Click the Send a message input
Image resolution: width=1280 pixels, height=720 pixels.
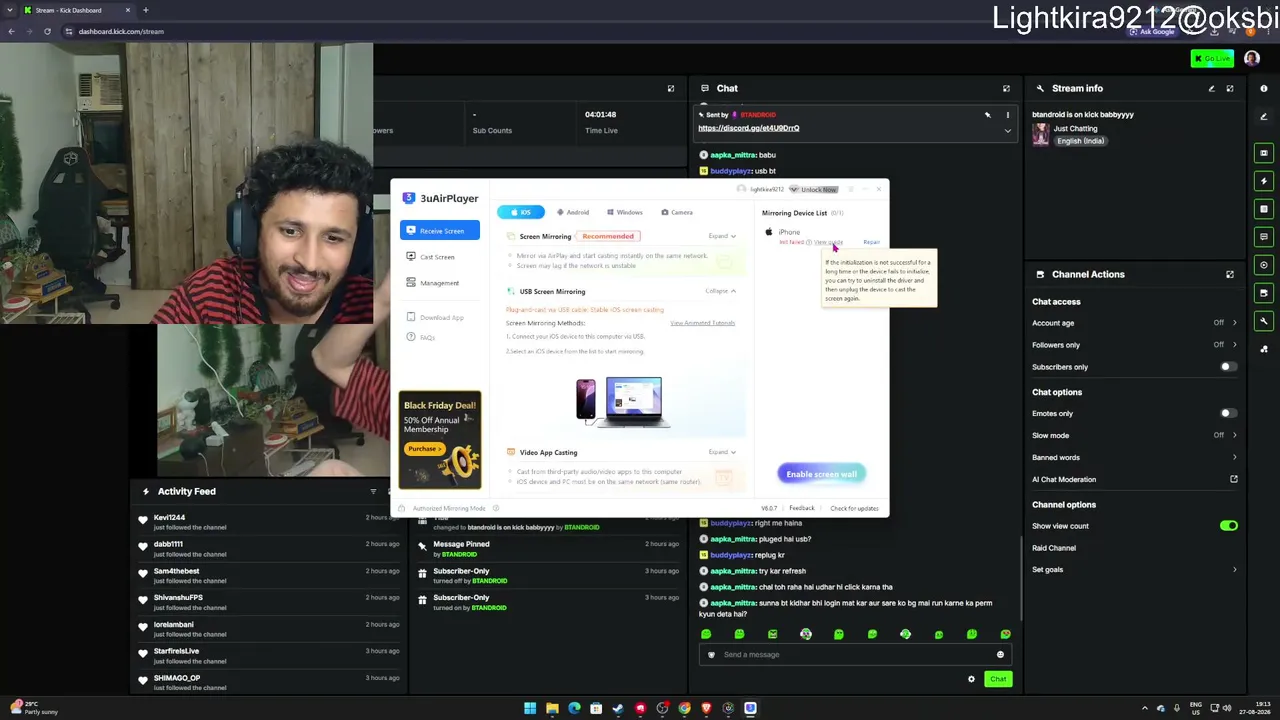pyautogui.click(x=855, y=655)
